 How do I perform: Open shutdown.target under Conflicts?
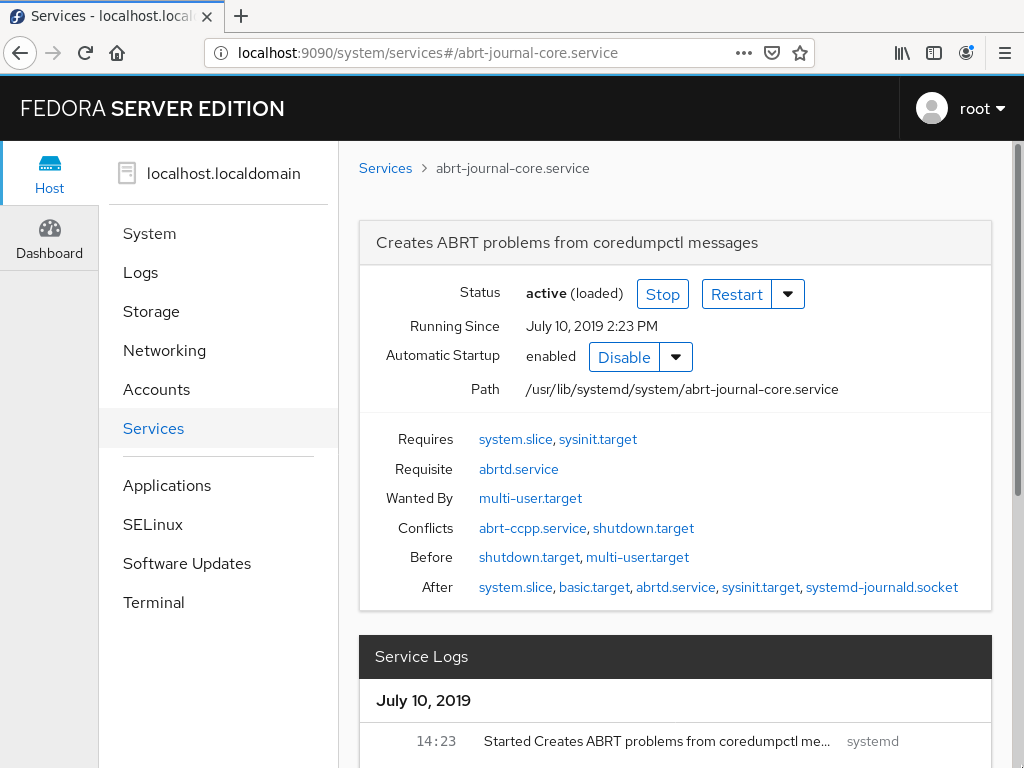click(x=643, y=528)
